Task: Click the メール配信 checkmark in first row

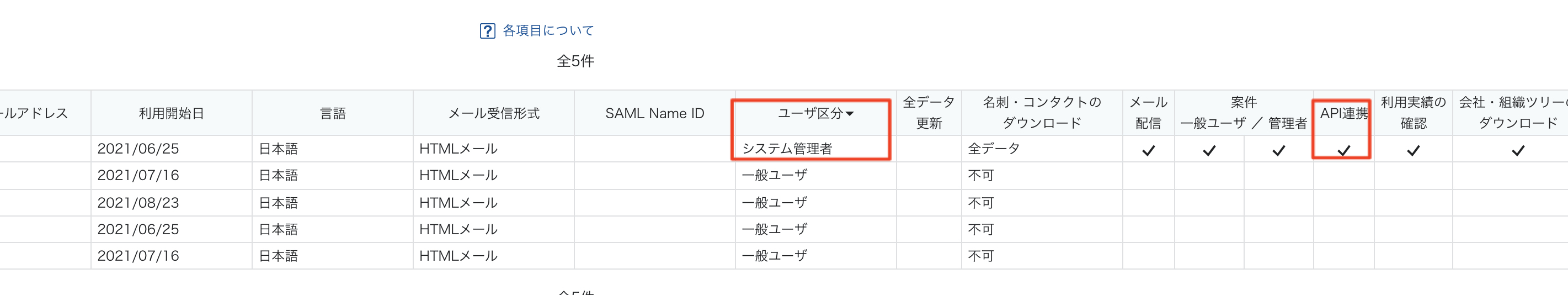Action: coord(1148,150)
